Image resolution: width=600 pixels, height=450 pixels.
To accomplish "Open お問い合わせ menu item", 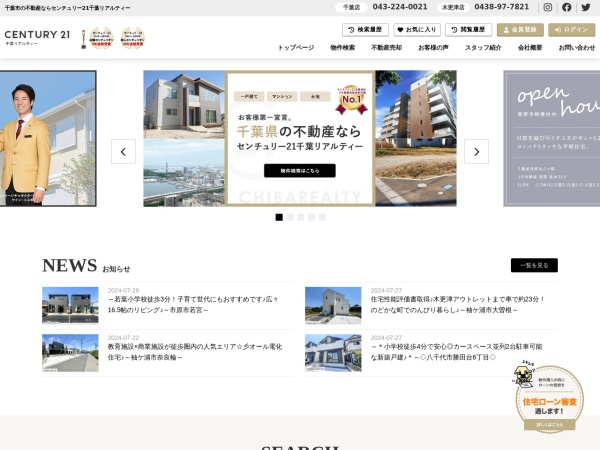I will (x=577, y=47).
